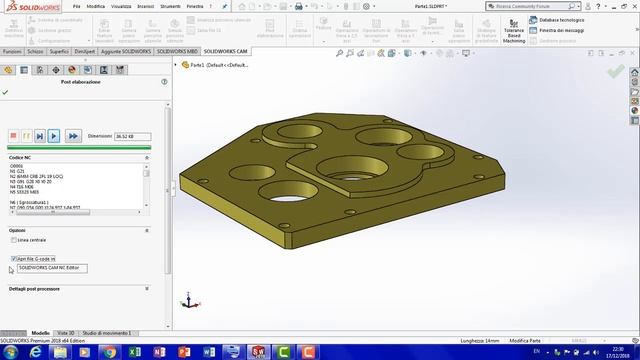Open Database tecnologico
The height and width of the screenshot is (360, 640).
tap(557, 20)
